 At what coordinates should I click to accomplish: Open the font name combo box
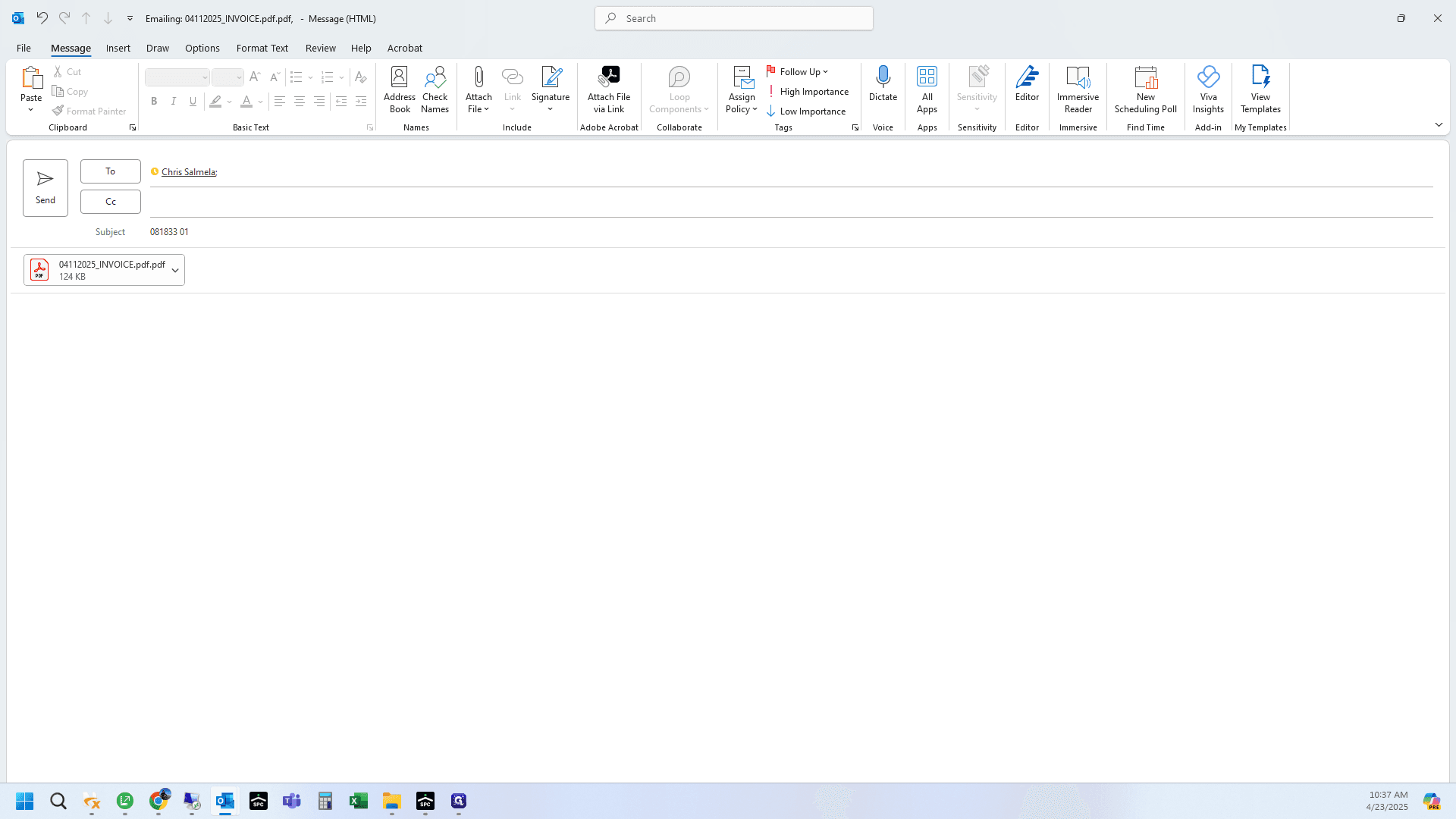click(177, 77)
